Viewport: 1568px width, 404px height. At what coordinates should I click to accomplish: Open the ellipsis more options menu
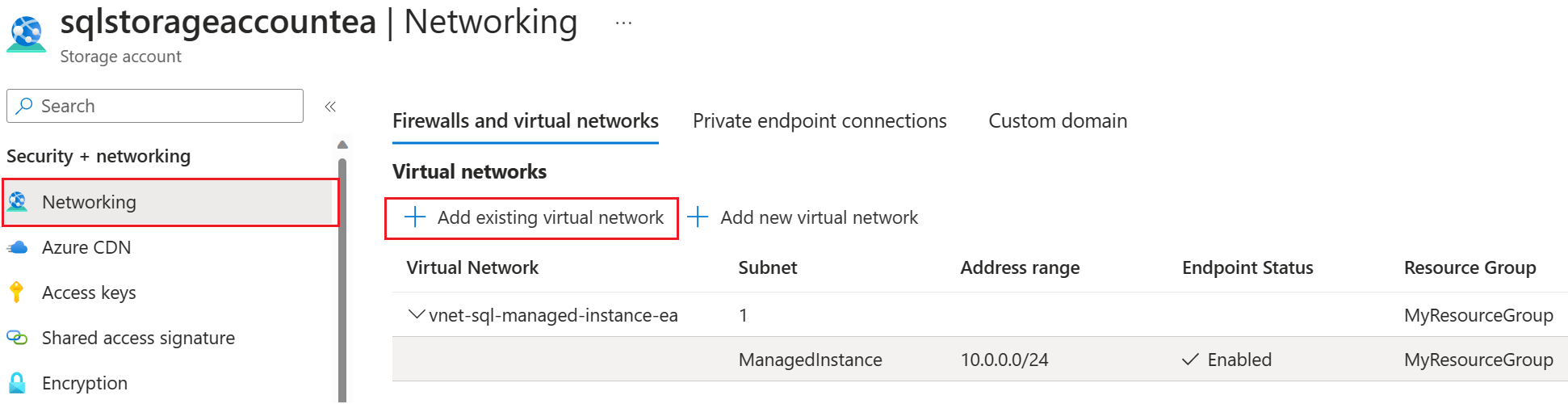click(623, 23)
